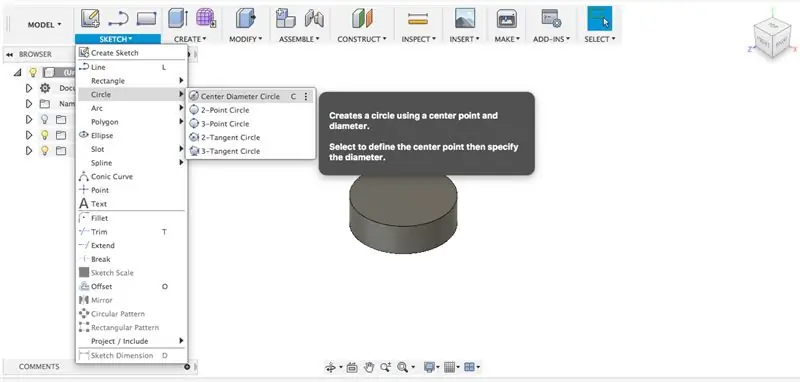Click the Pan hand tool in navigation bar
This screenshot has width=800, height=382.
pos(369,367)
